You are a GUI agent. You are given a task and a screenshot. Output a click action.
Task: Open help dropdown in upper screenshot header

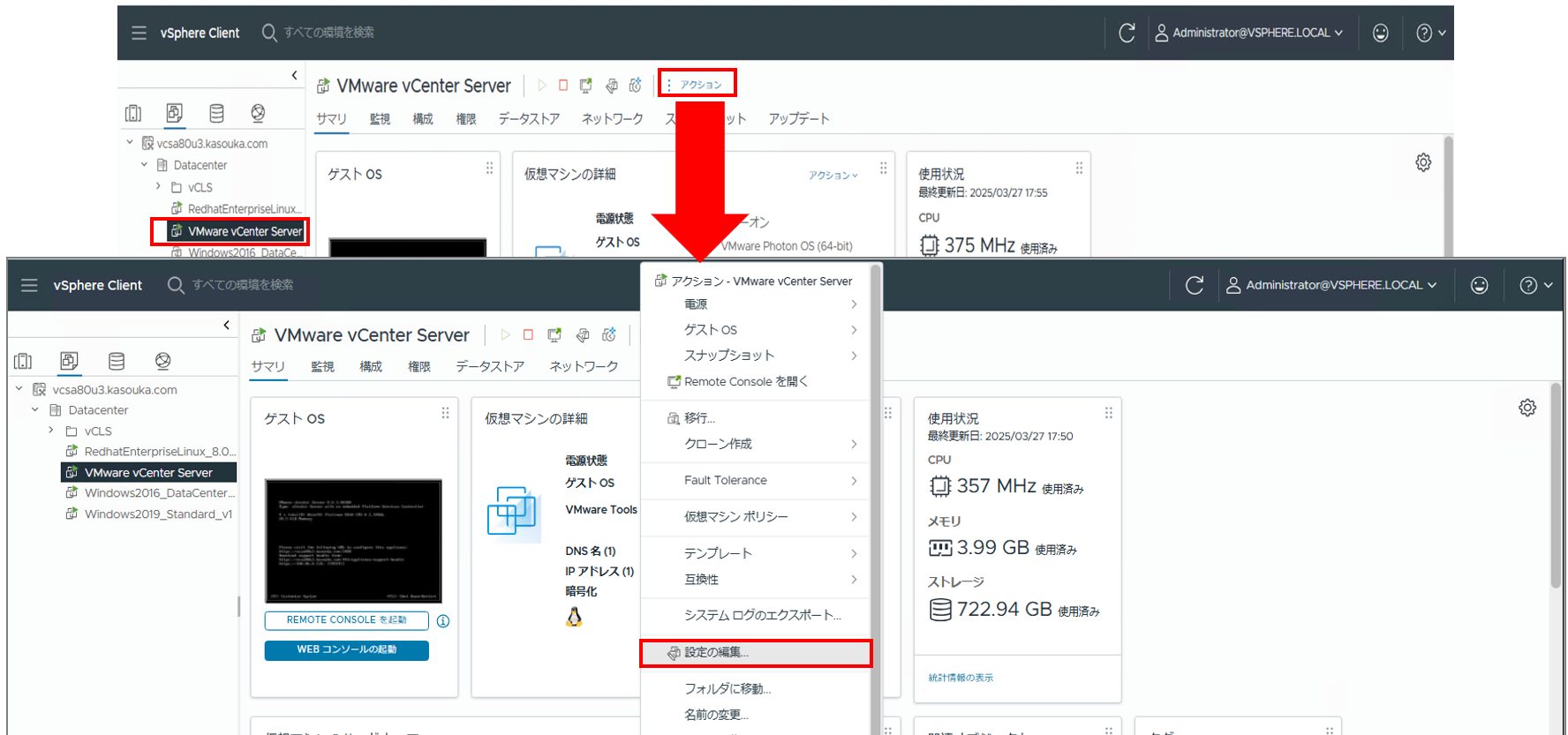point(1431,33)
